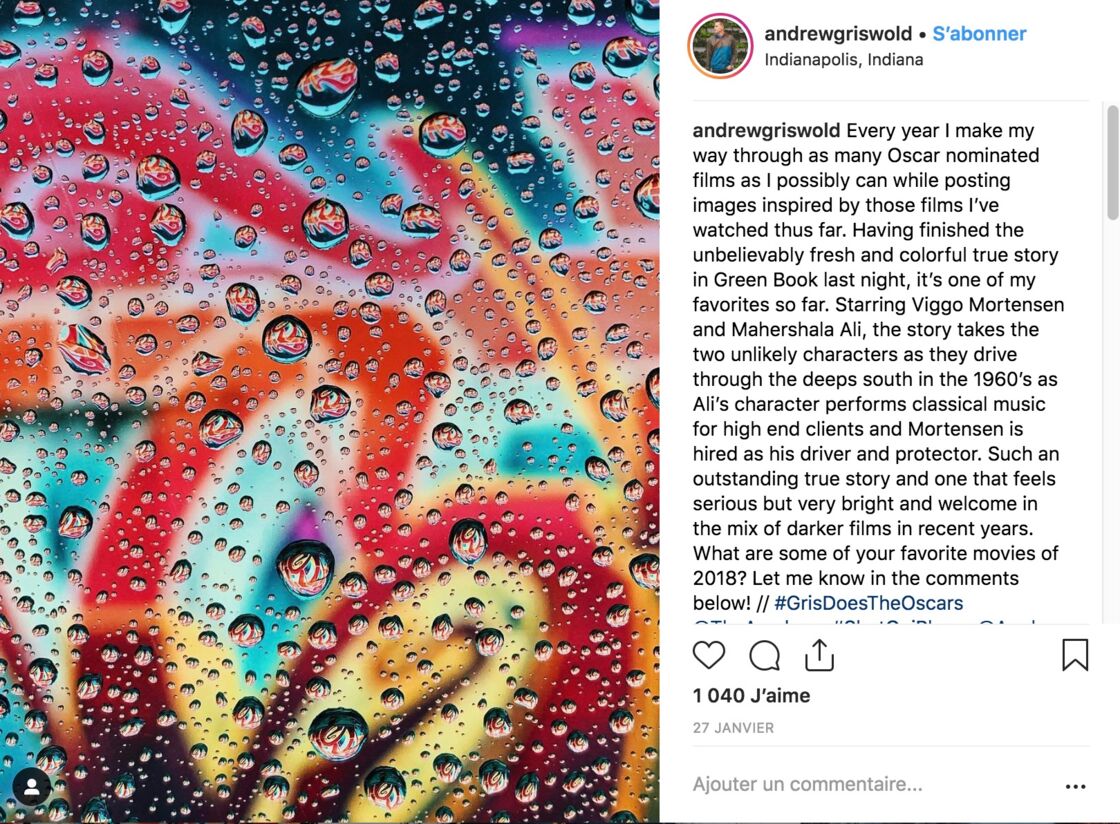Save the post with the bookmark icon

(x=1075, y=655)
